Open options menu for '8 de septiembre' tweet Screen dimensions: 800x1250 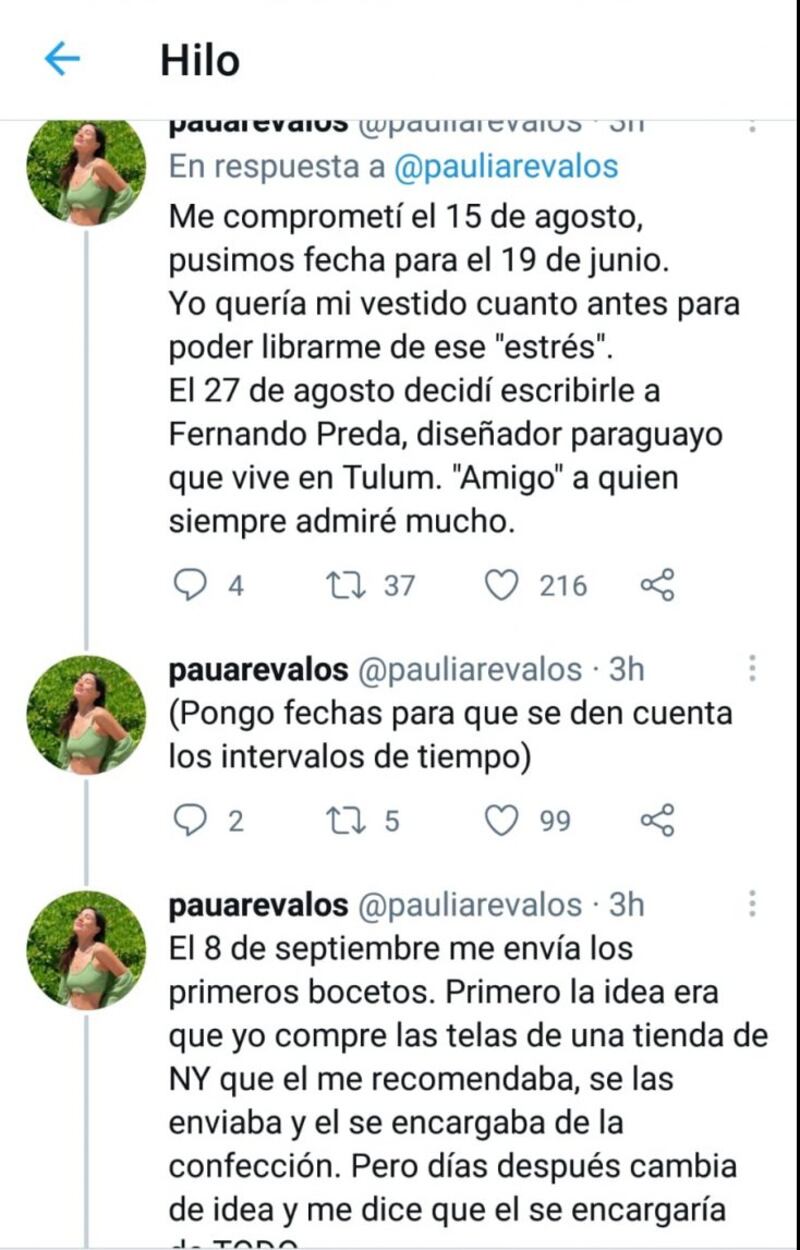pyautogui.click(x=753, y=905)
